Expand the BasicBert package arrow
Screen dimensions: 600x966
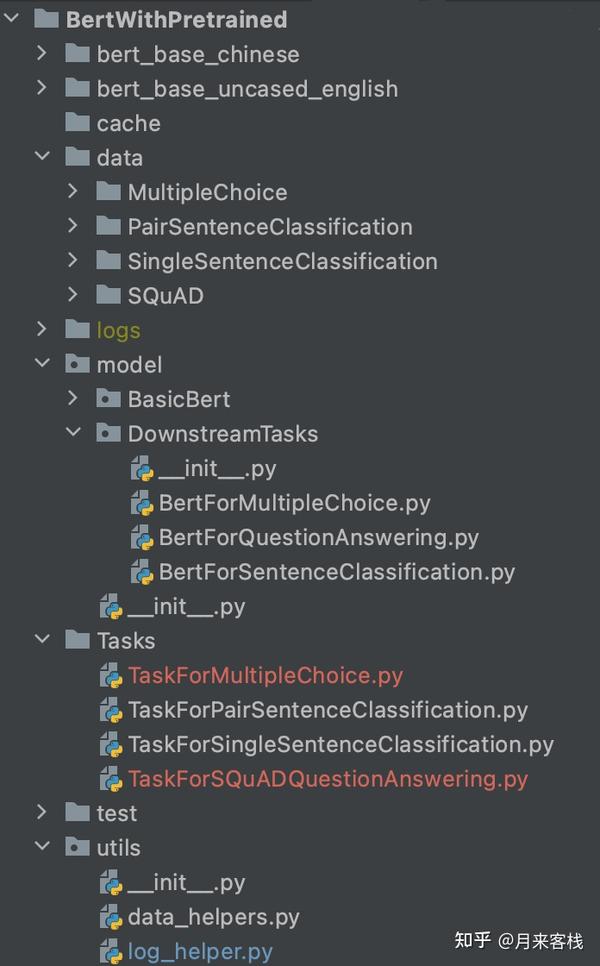coord(72,399)
